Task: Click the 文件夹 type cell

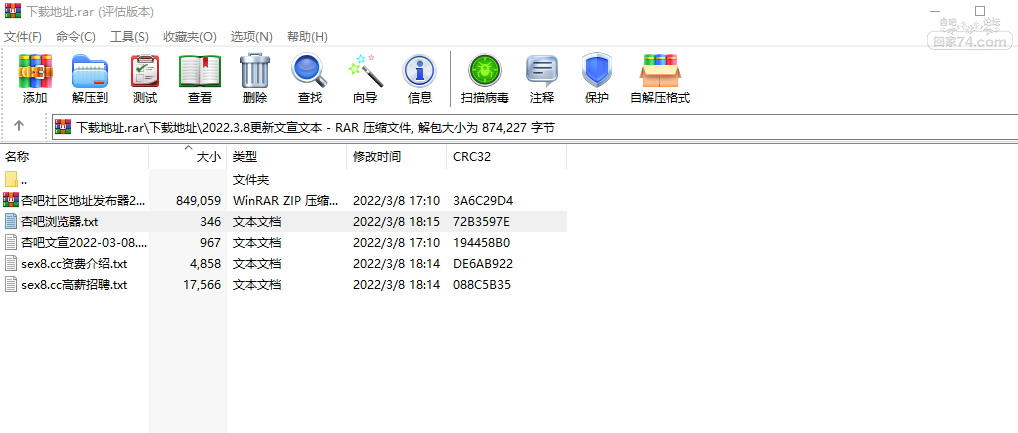Action: (251, 179)
